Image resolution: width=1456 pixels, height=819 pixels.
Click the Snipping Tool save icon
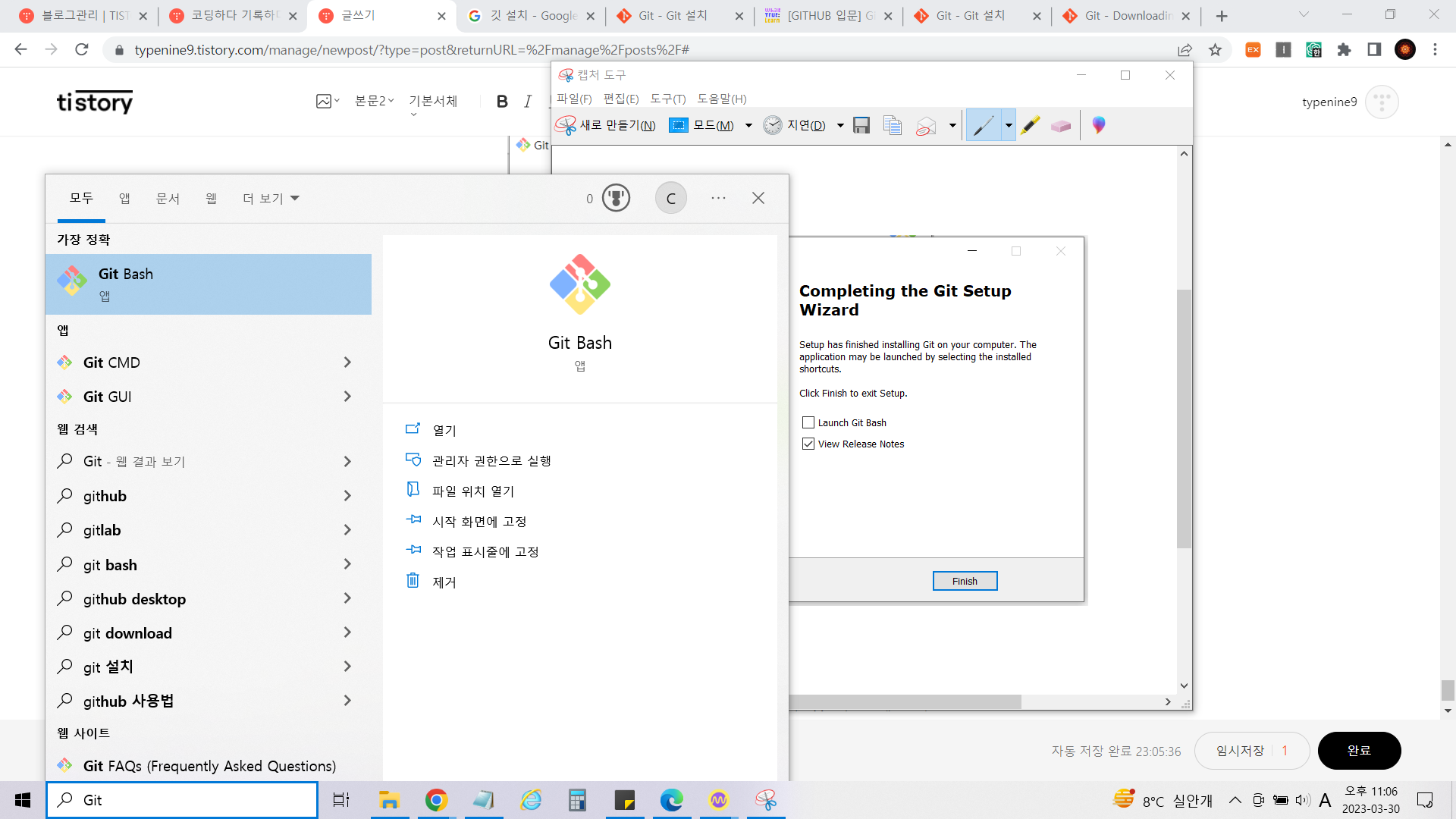click(861, 125)
